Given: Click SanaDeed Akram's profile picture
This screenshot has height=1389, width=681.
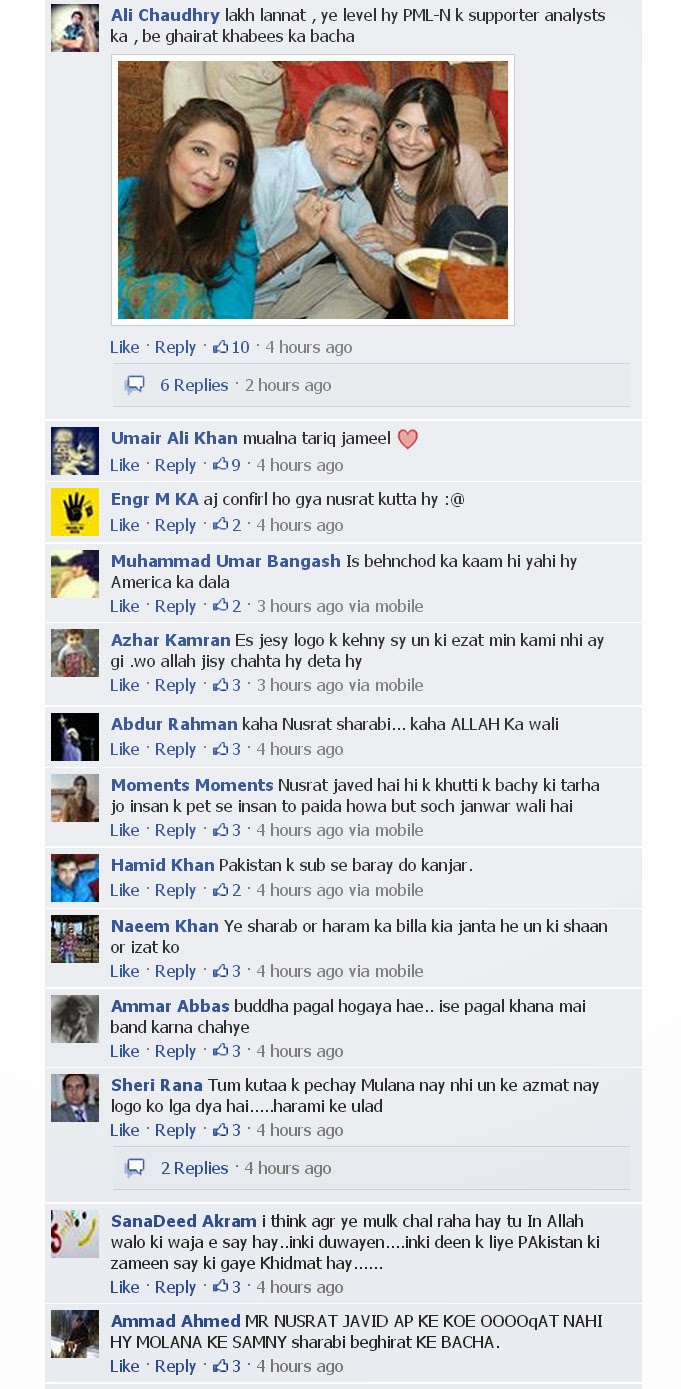Looking at the screenshot, I should (x=75, y=1234).
